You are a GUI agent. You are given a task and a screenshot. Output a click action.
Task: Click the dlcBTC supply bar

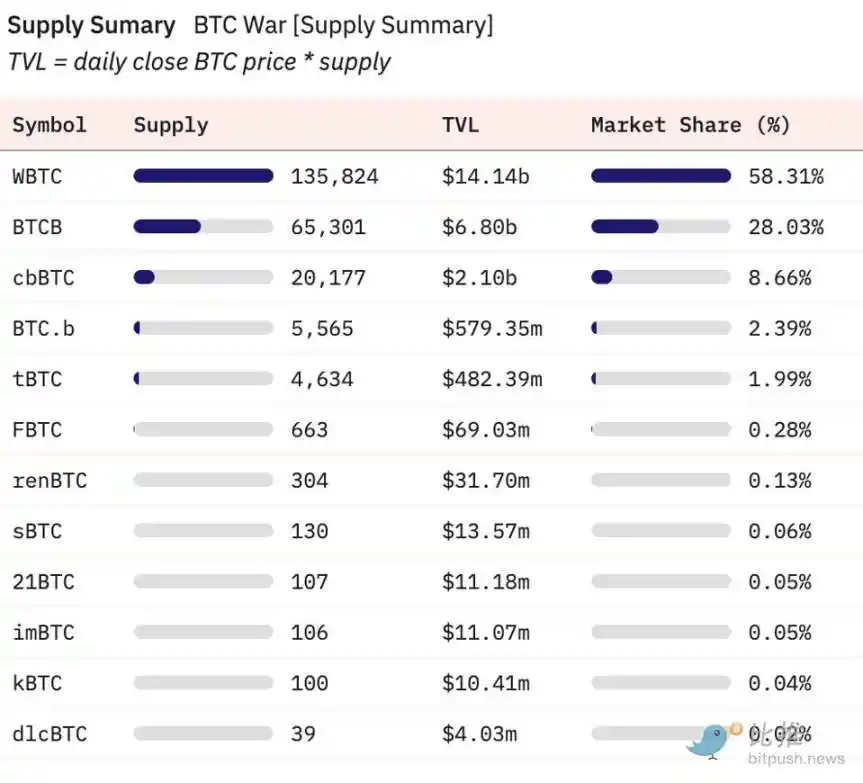pyautogui.click(x=203, y=733)
